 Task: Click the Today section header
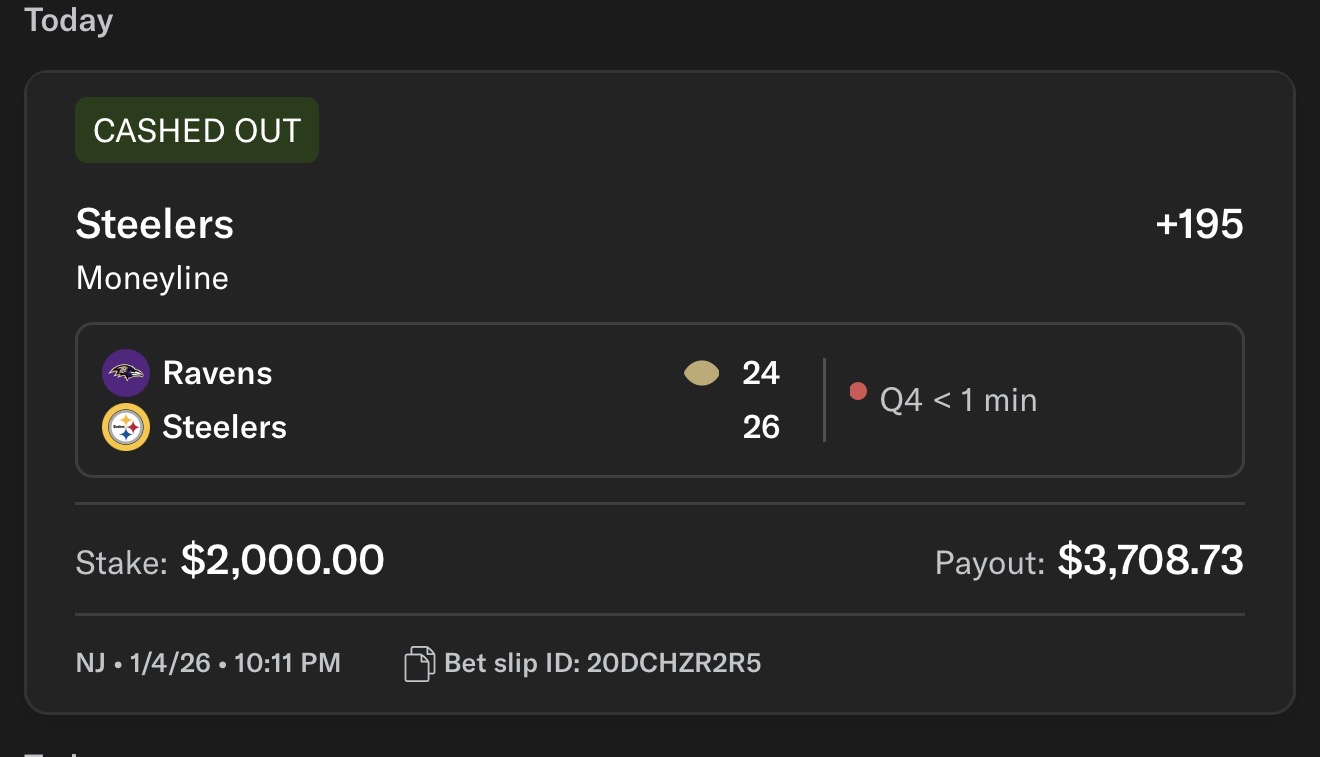pos(69,20)
